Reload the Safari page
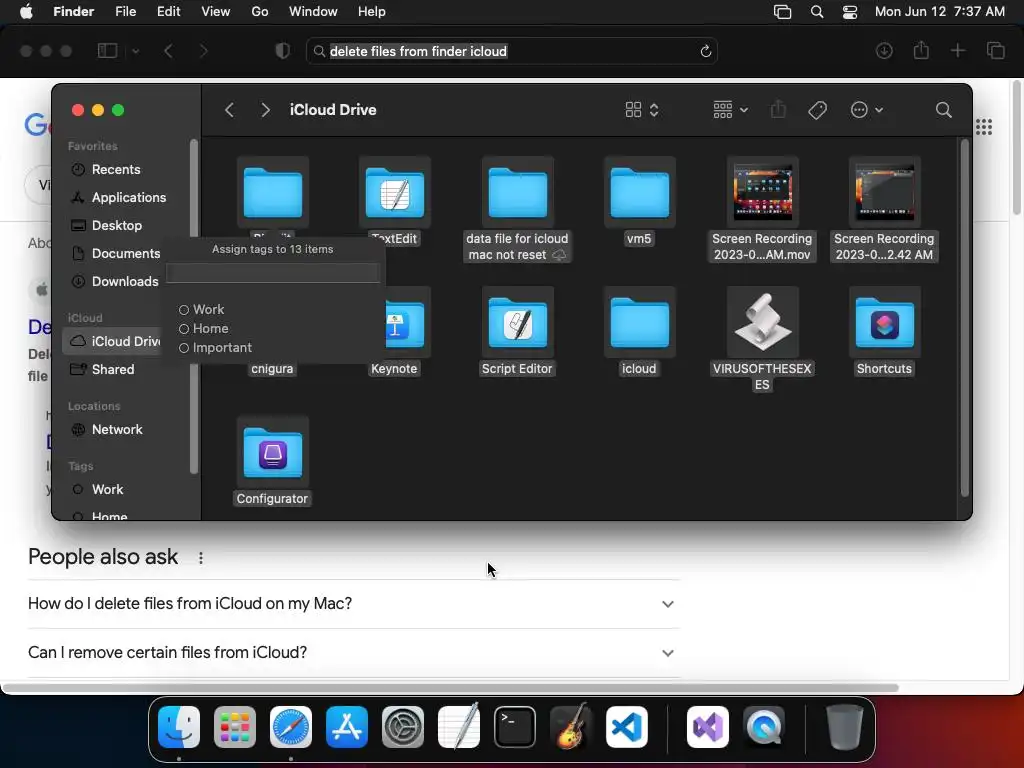1024x768 pixels. click(x=705, y=51)
